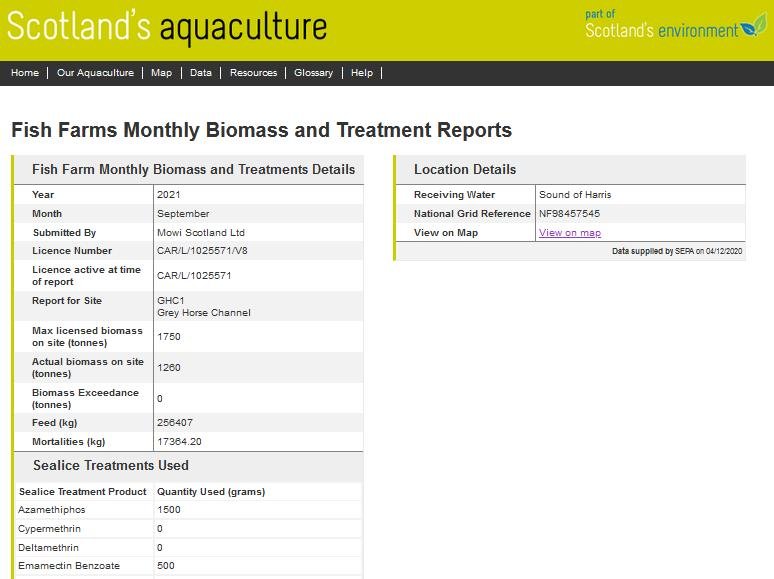The image size is (774, 579).
Task: Open the Home menu item
Action: [25, 73]
